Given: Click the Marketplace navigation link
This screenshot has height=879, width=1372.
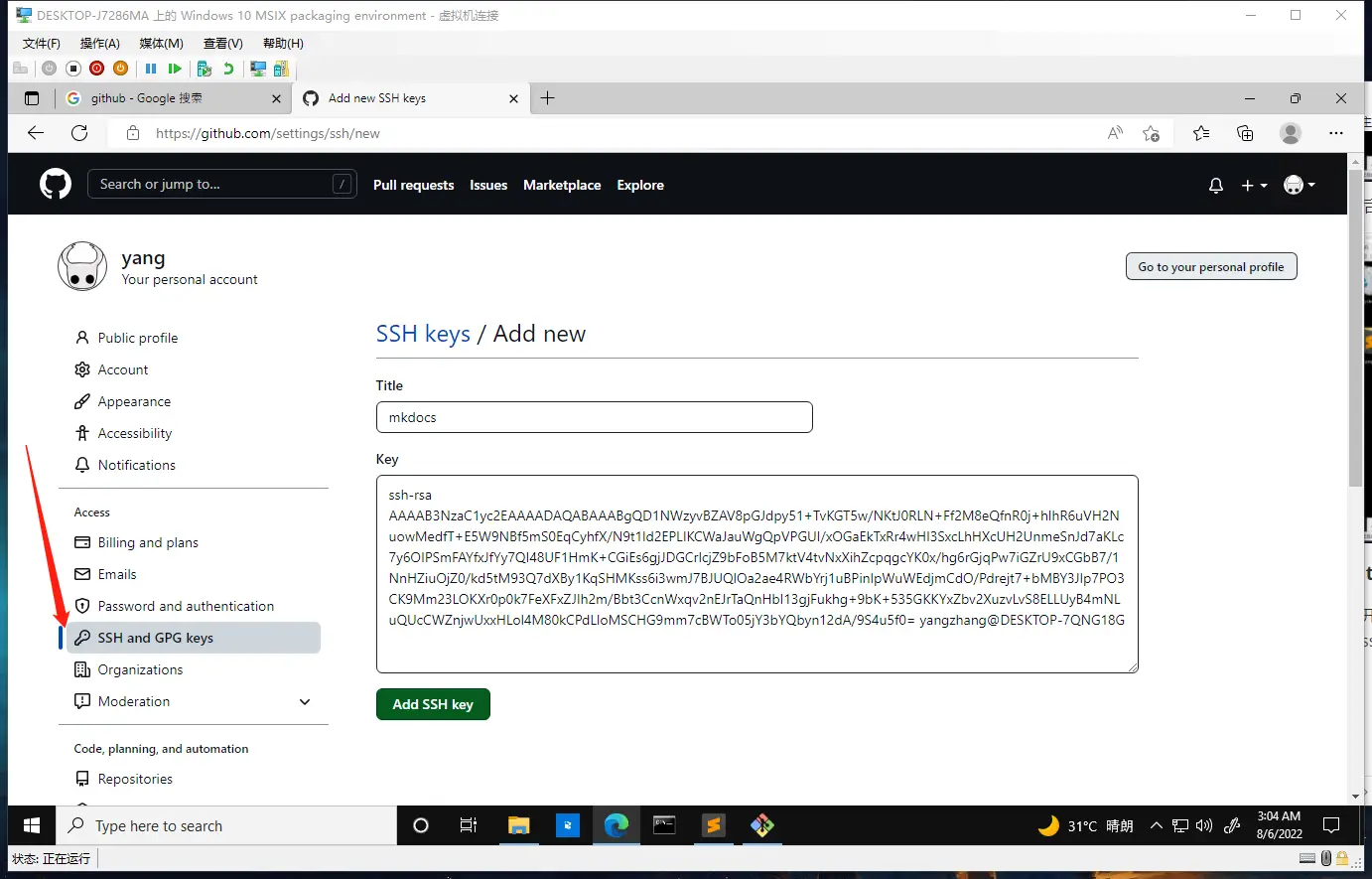Looking at the screenshot, I should pyautogui.click(x=562, y=186).
